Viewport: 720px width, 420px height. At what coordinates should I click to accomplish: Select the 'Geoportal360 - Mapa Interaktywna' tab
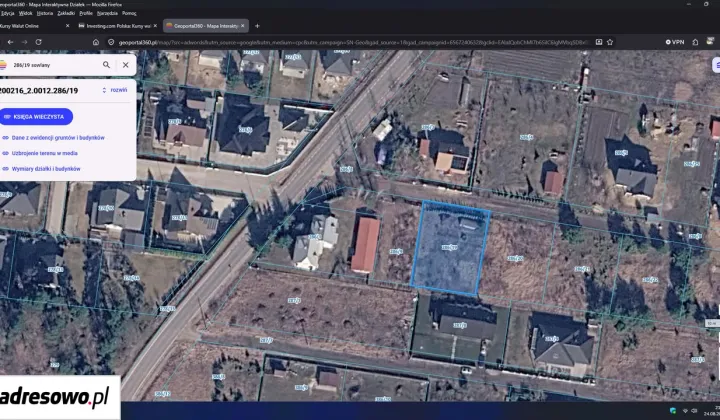206,26
